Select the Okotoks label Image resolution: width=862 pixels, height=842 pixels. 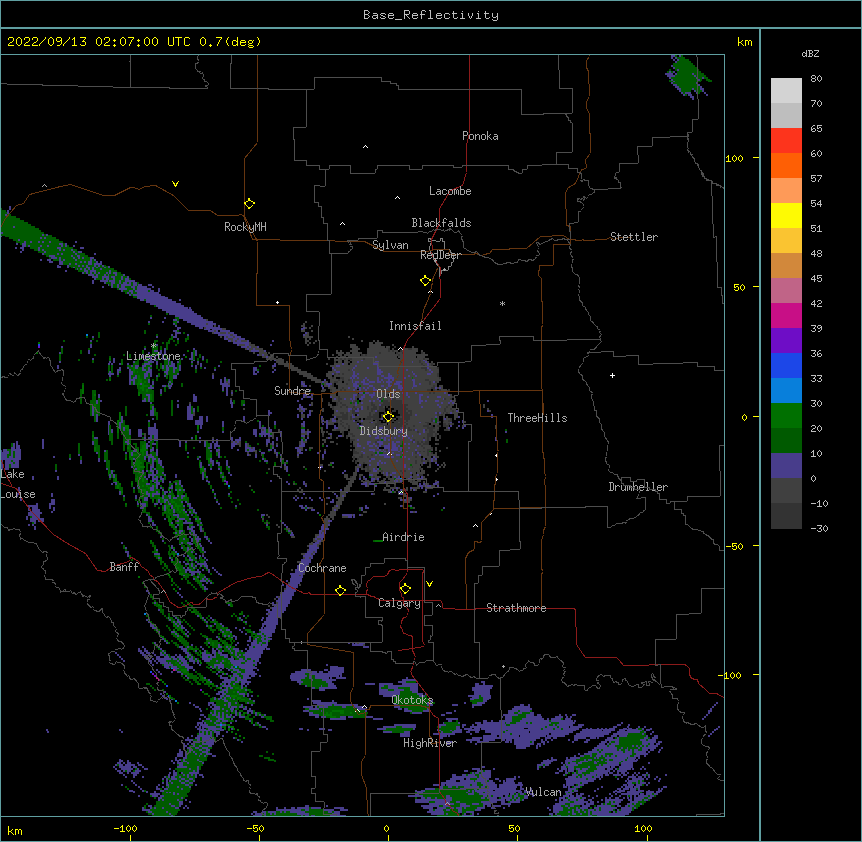tap(412, 700)
